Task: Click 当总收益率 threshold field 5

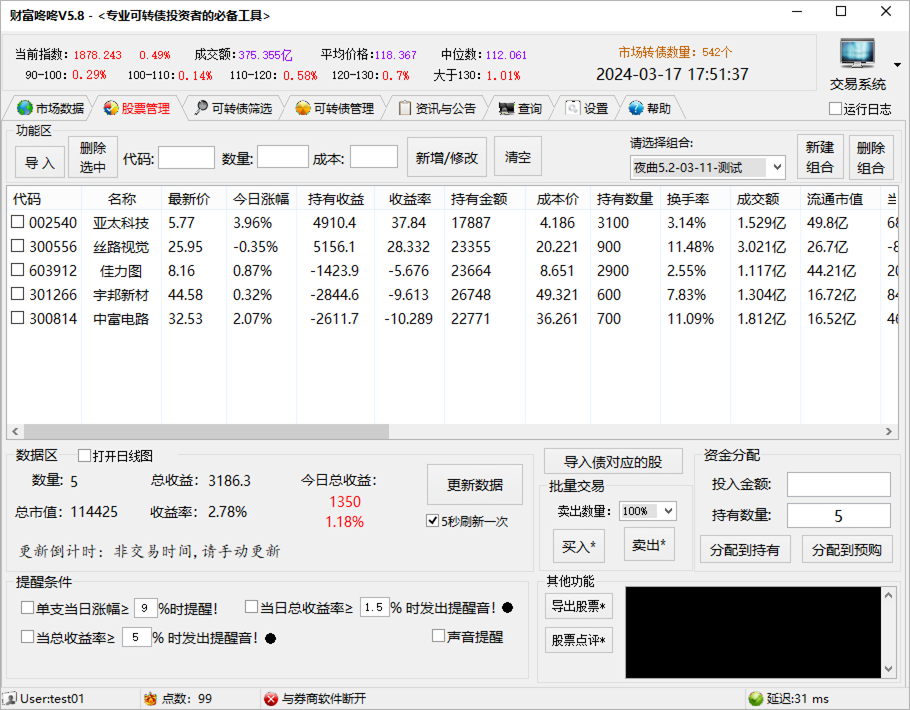Action: [136, 637]
